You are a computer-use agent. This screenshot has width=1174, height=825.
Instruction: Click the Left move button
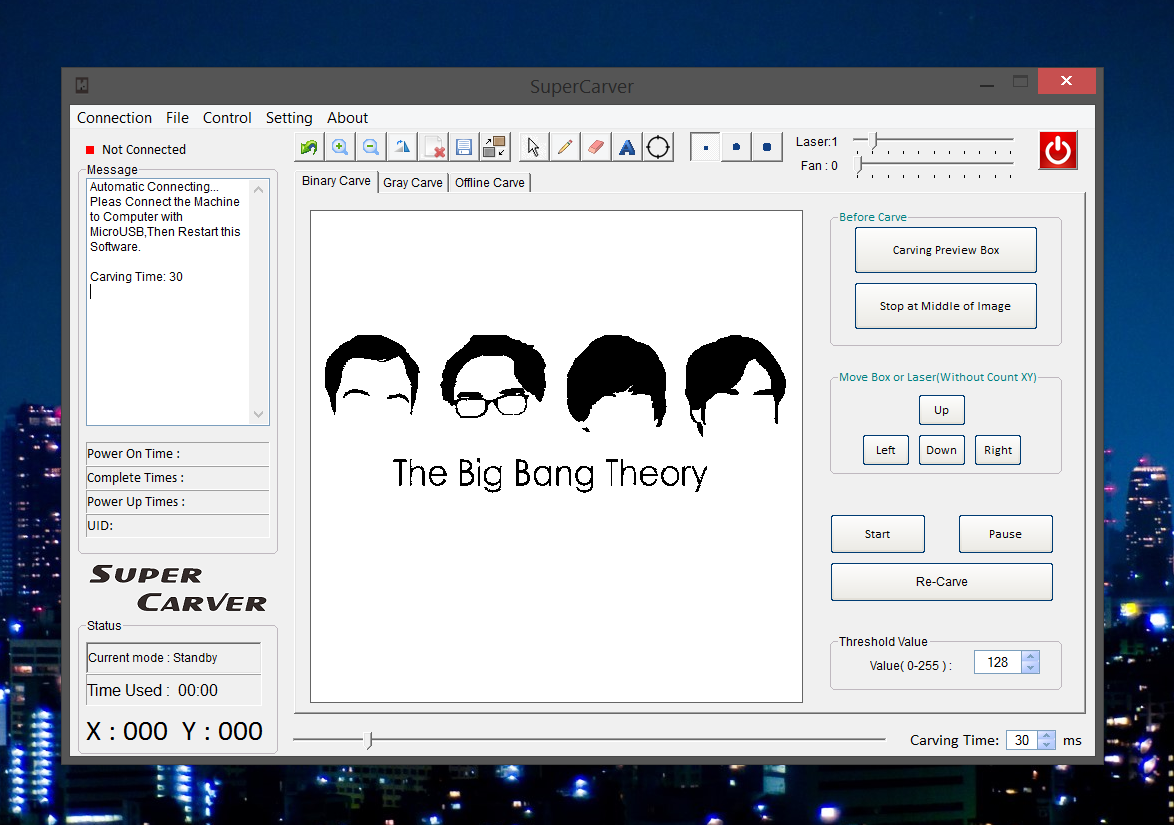tap(886, 450)
